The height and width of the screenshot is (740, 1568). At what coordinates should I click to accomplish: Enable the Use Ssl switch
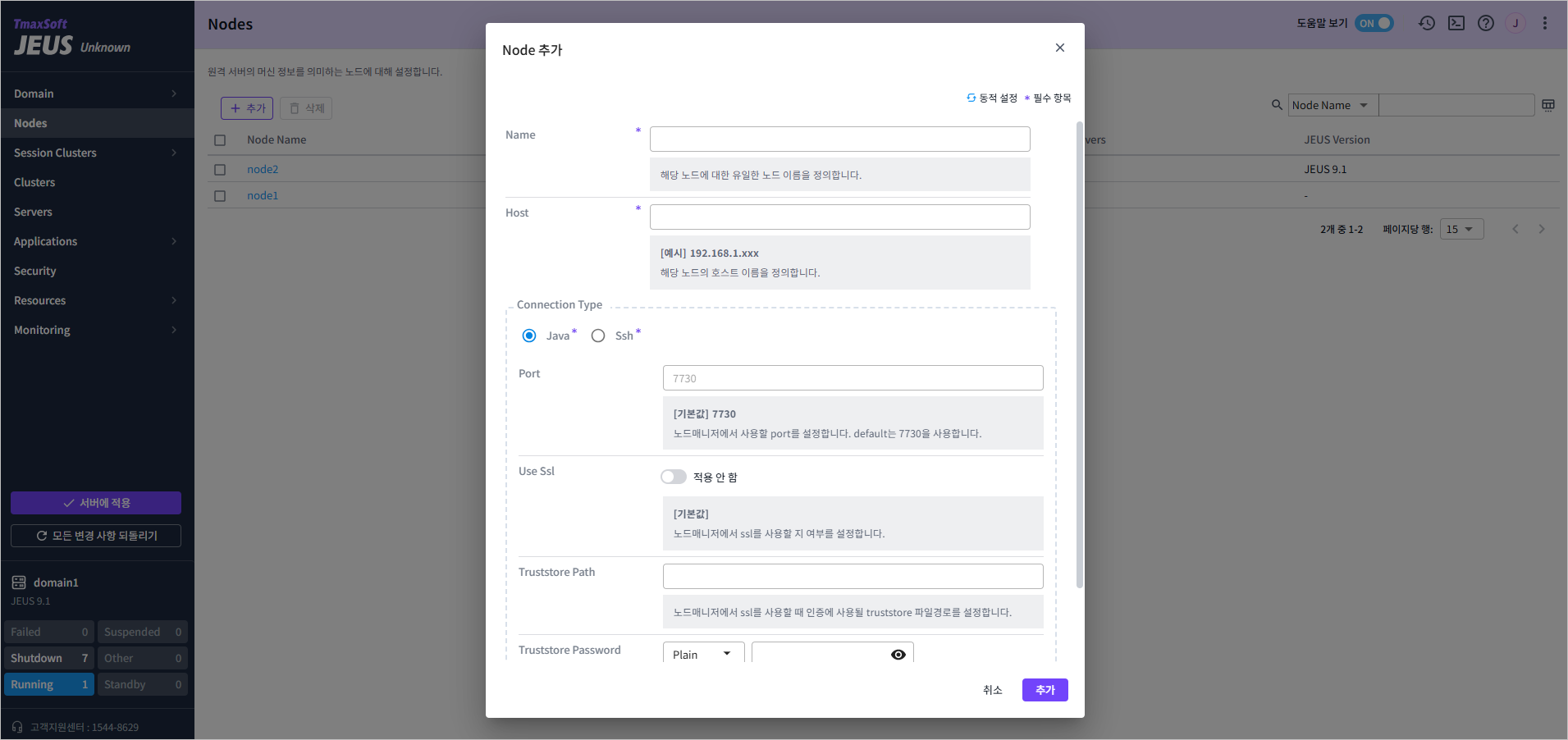coord(674,477)
